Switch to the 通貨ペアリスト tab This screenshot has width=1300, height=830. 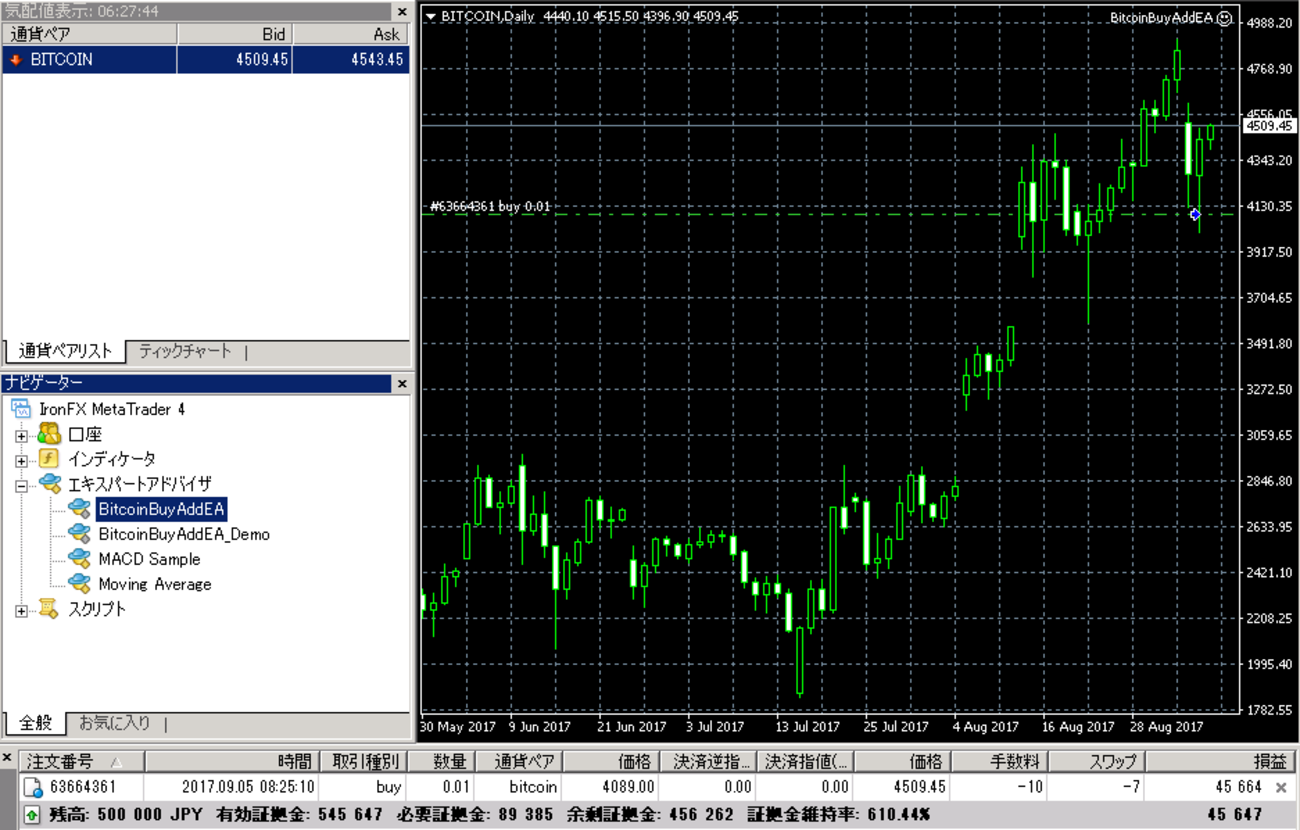coord(65,351)
